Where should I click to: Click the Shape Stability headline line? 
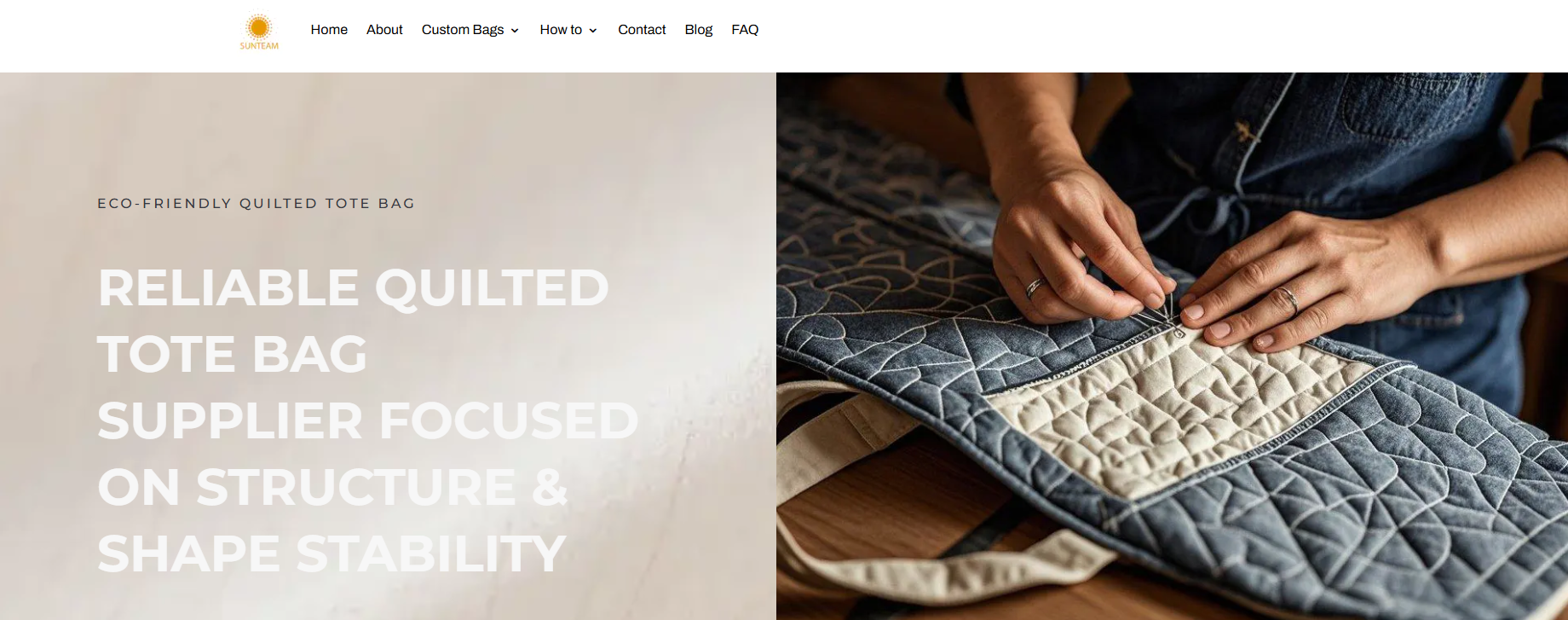coord(331,553)
